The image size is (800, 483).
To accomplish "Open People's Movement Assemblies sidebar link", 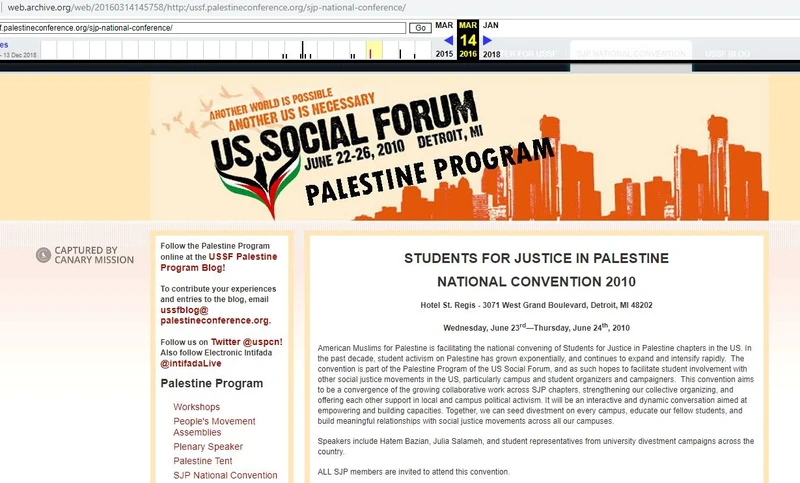I will click(x=214, y=426).
